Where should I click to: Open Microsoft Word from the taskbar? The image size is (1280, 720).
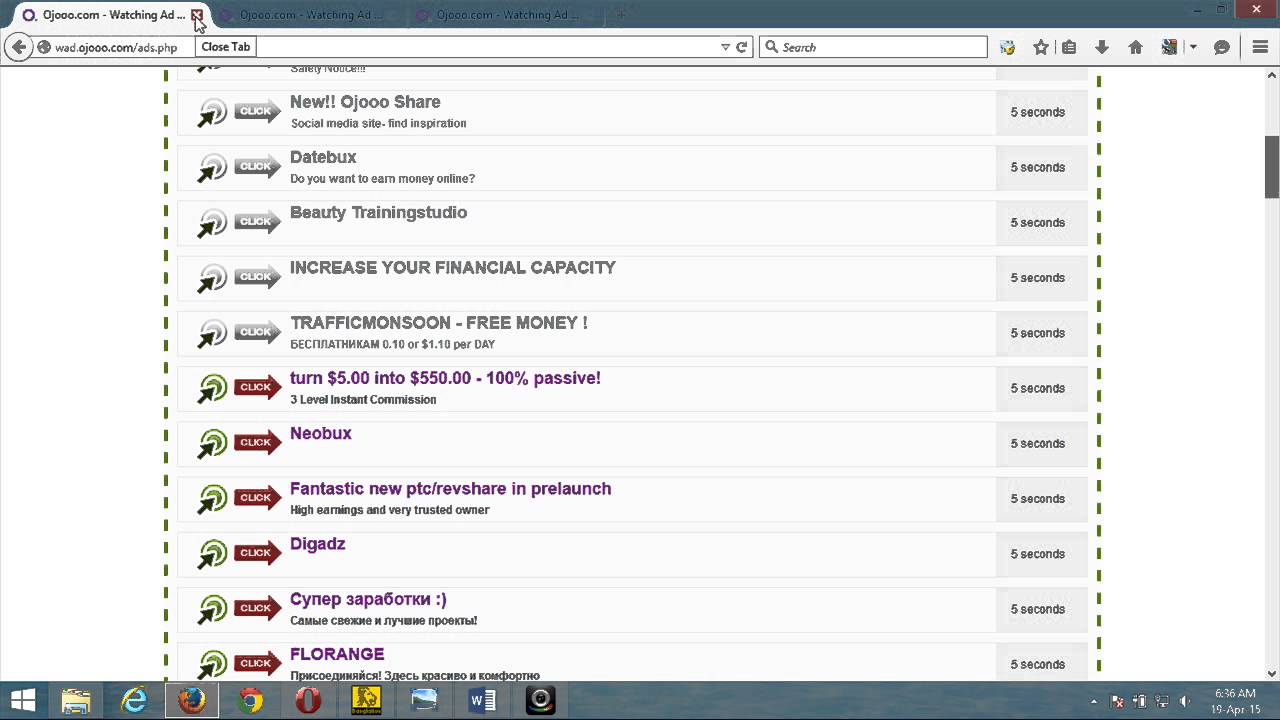[482, 700]
